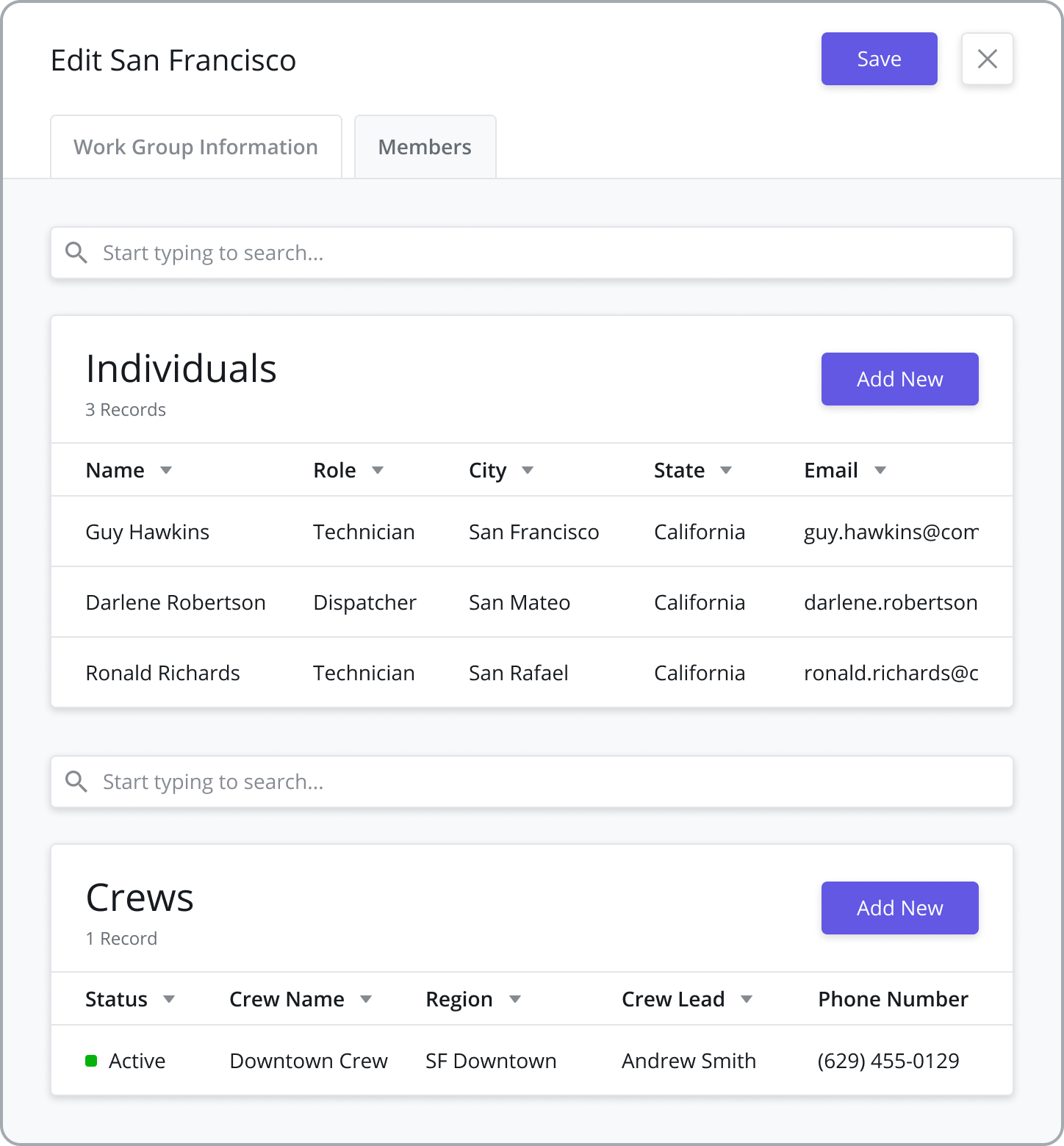Open the Role column dropdown arrow
This screenshot has width=1064, height=1146.
[378, 470]
